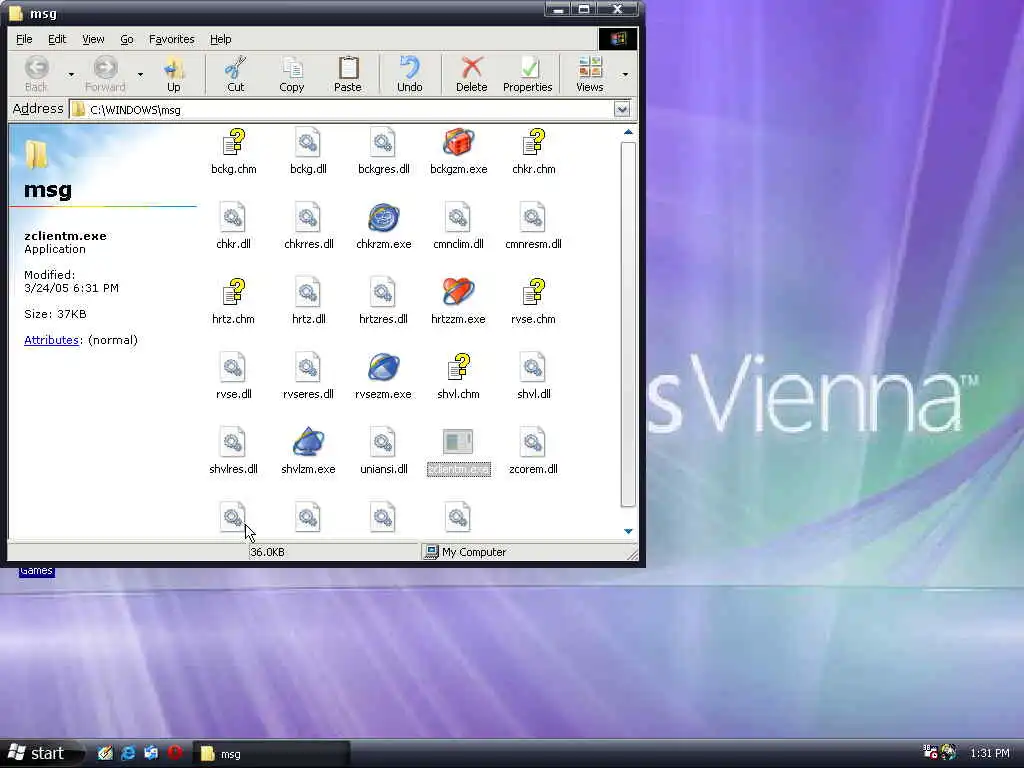
Task: Expand the Back history dropdown arrow
Action: pos(71,74)
